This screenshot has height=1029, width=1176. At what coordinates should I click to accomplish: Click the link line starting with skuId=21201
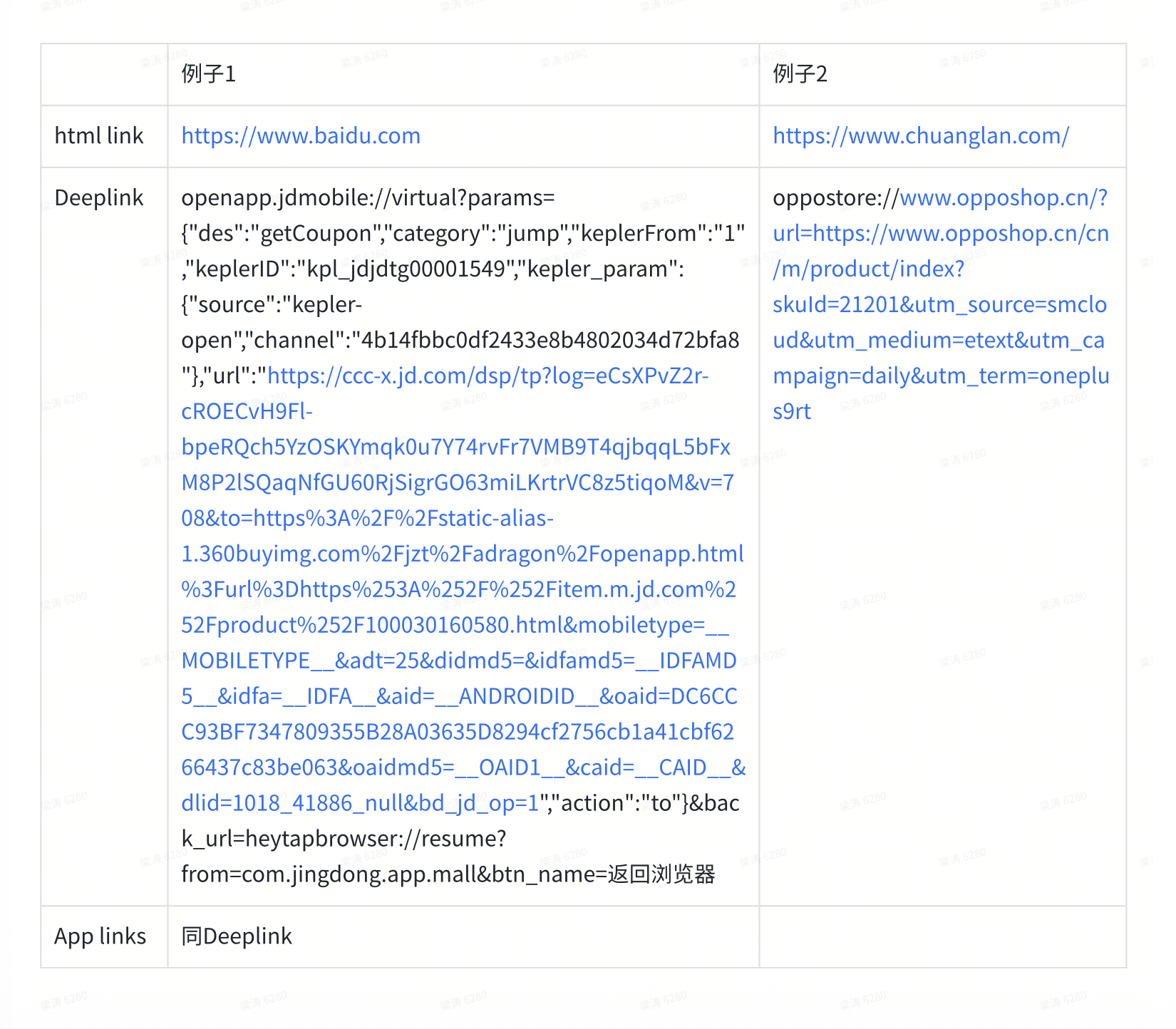pos(939,305)
